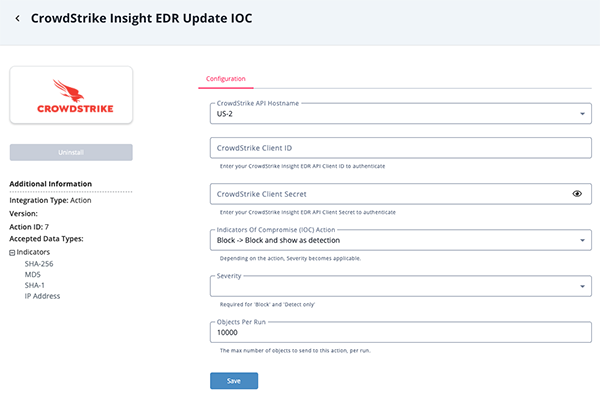Click the IOC Action caret arrow
The image size is (600, 398).
(582, 240)
